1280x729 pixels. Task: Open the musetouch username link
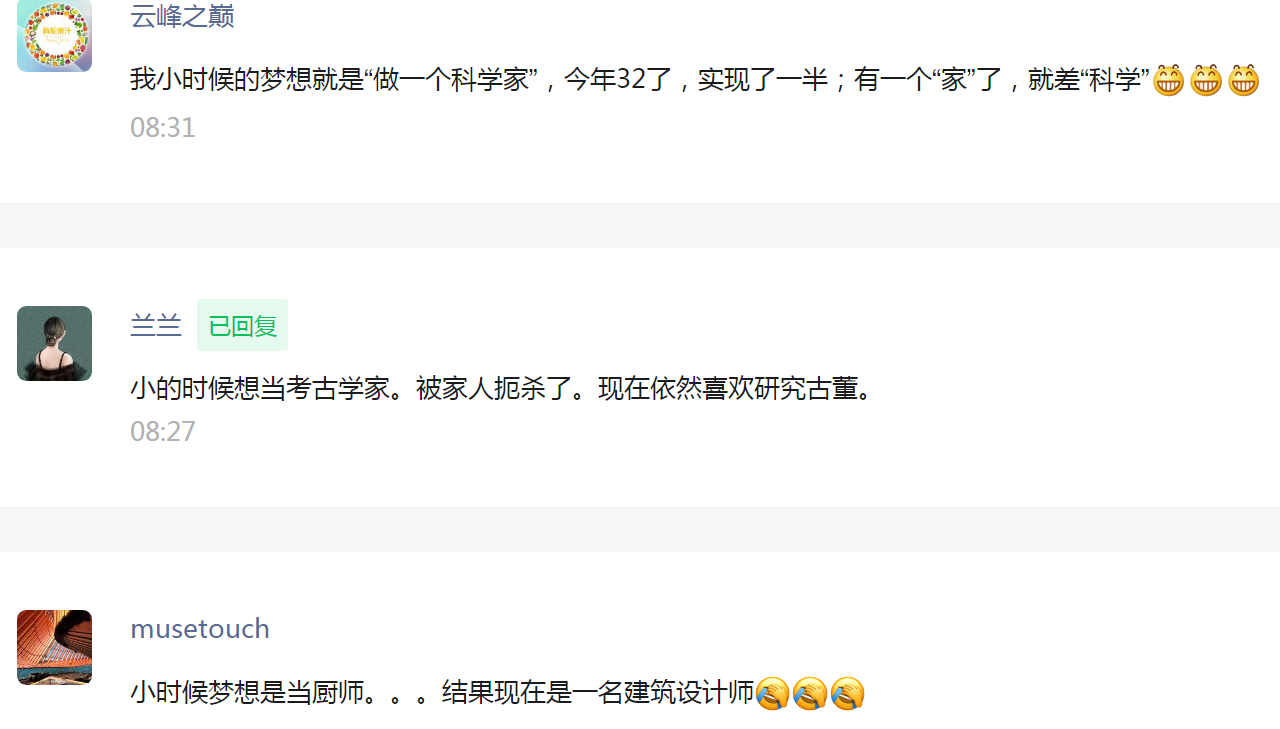[200, 629]
